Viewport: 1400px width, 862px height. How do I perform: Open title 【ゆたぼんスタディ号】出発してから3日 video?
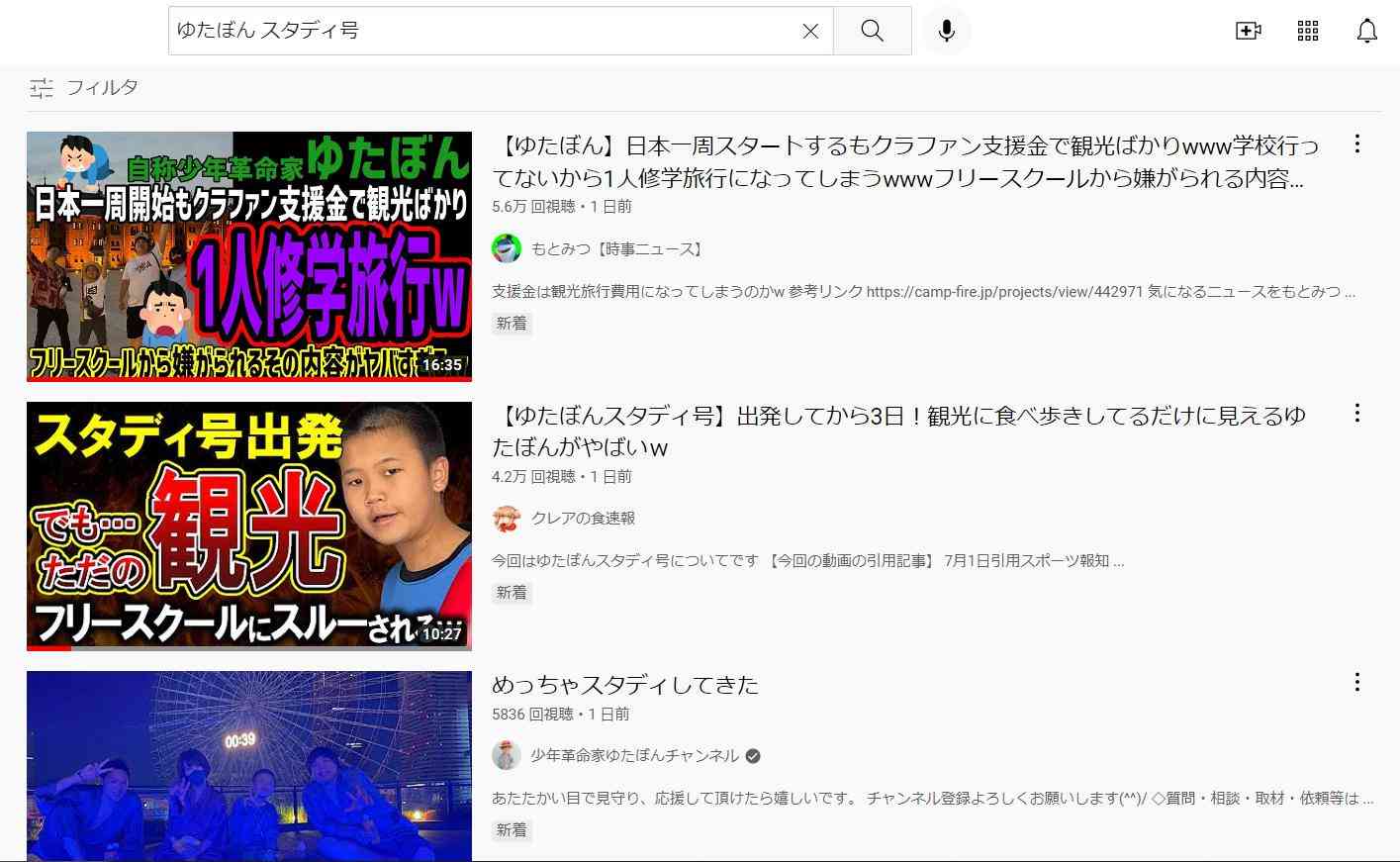[899, 431]
